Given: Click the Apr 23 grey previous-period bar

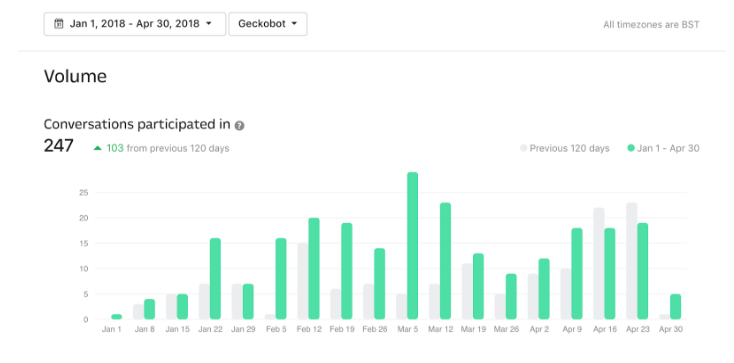Looking at the screenshot, I should click(x=631, y=261).
